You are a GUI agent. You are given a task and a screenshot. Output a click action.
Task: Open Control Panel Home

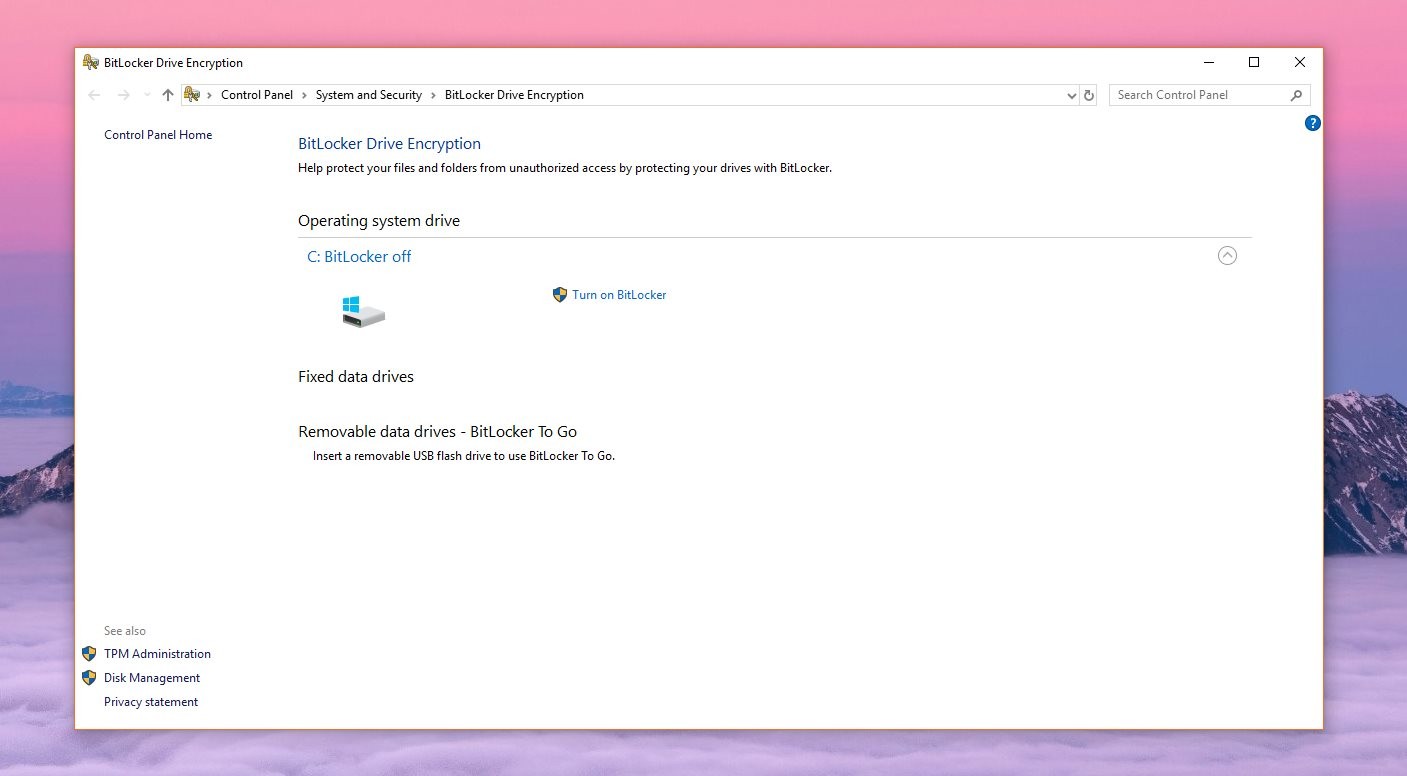[158, 135]
